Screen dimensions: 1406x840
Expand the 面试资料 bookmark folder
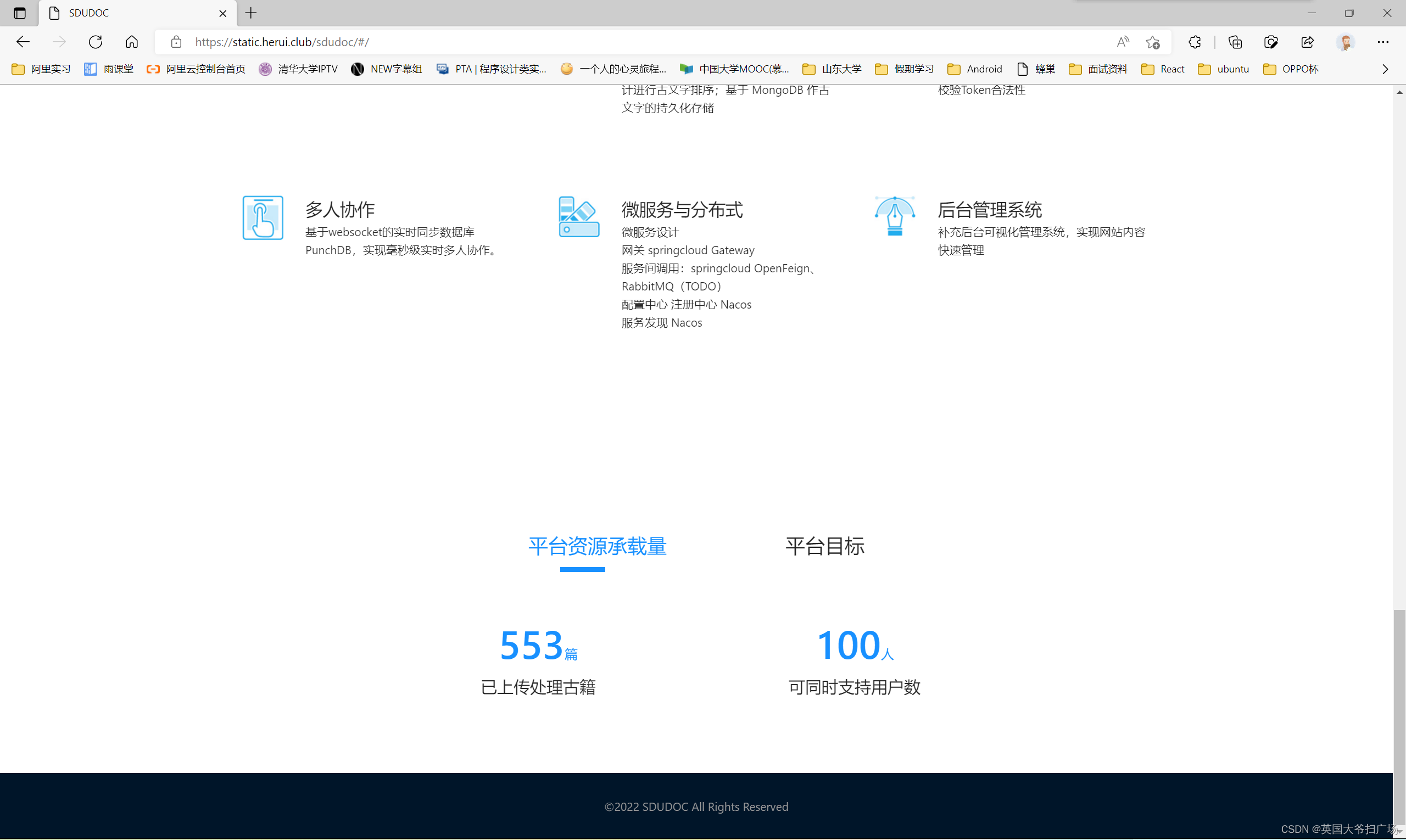1098,69
